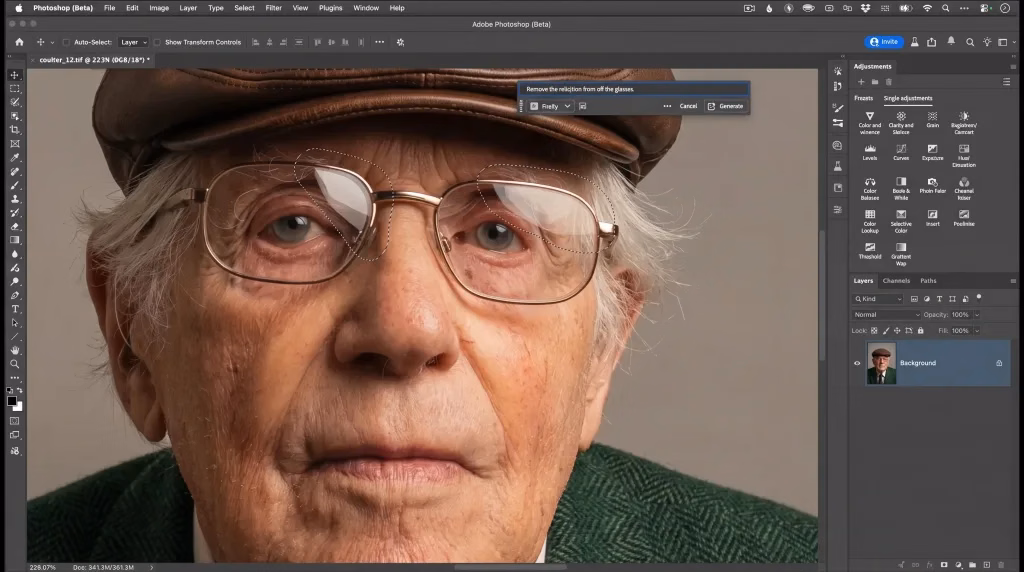This screenshot has height=572, width=1024.
Task: Switch to the Paths tab
Action: coord(928,281)
